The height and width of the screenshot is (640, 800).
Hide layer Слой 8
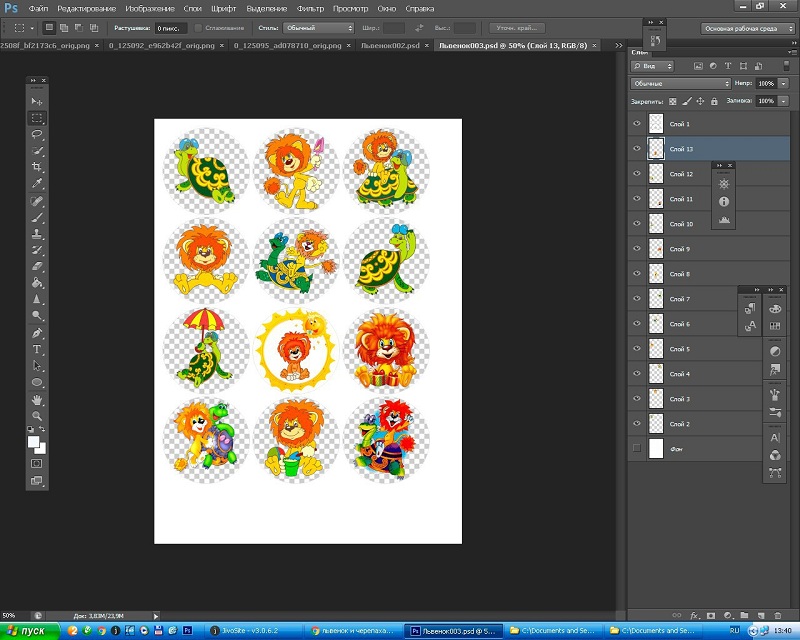coord(637,274)
